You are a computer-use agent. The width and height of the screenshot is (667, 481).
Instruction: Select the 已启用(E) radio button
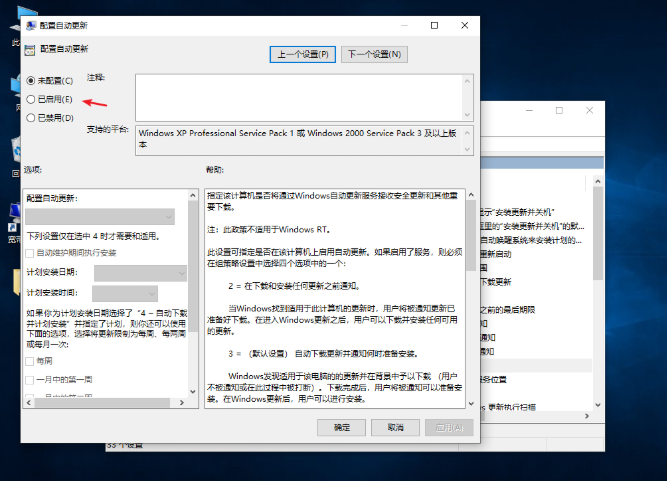[31, 99]
